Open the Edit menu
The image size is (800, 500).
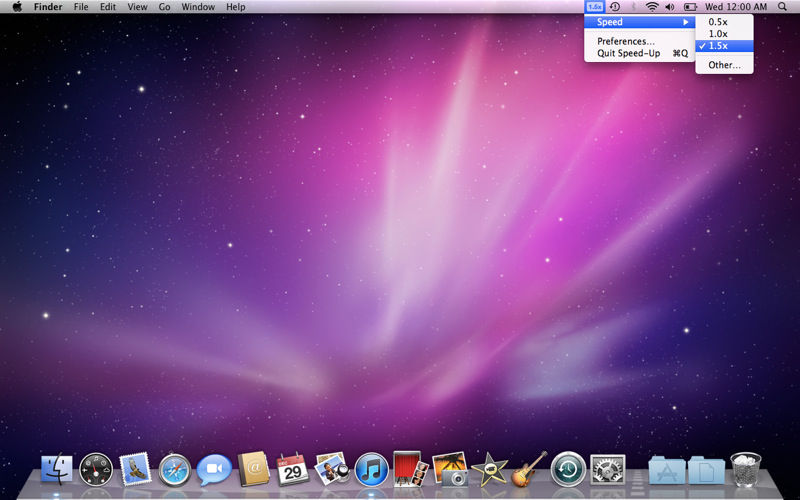click(108, 7)
